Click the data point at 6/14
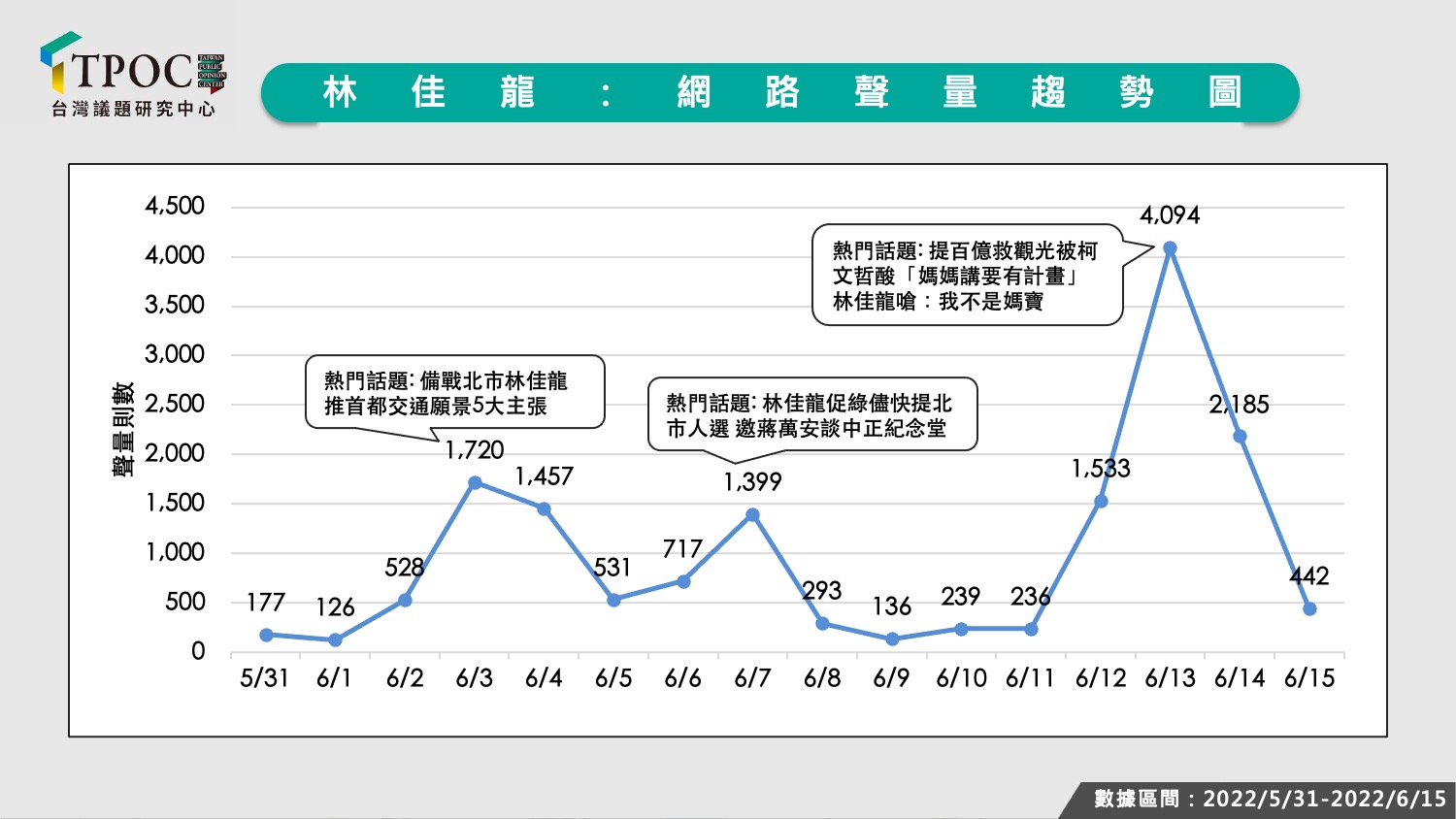 [1240, 437]
